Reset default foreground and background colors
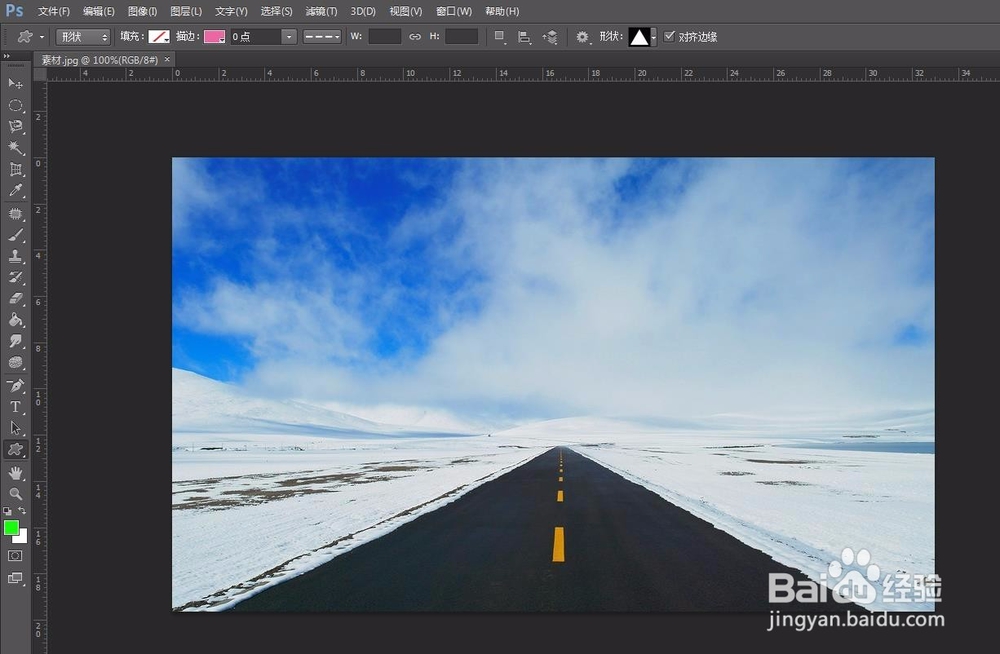This screenshot has height=654, width=1000. (x=7, y=510)
